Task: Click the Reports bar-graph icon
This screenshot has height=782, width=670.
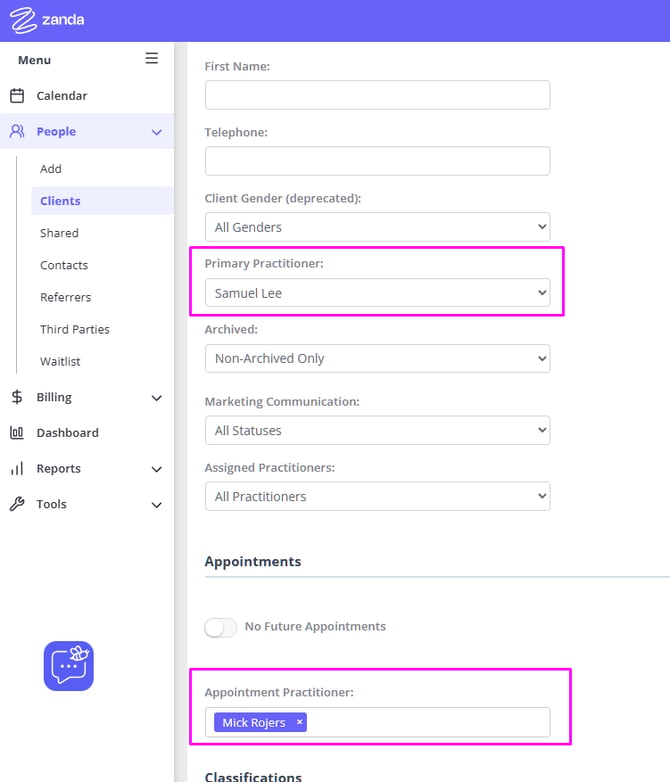Action: click(17, 468)
